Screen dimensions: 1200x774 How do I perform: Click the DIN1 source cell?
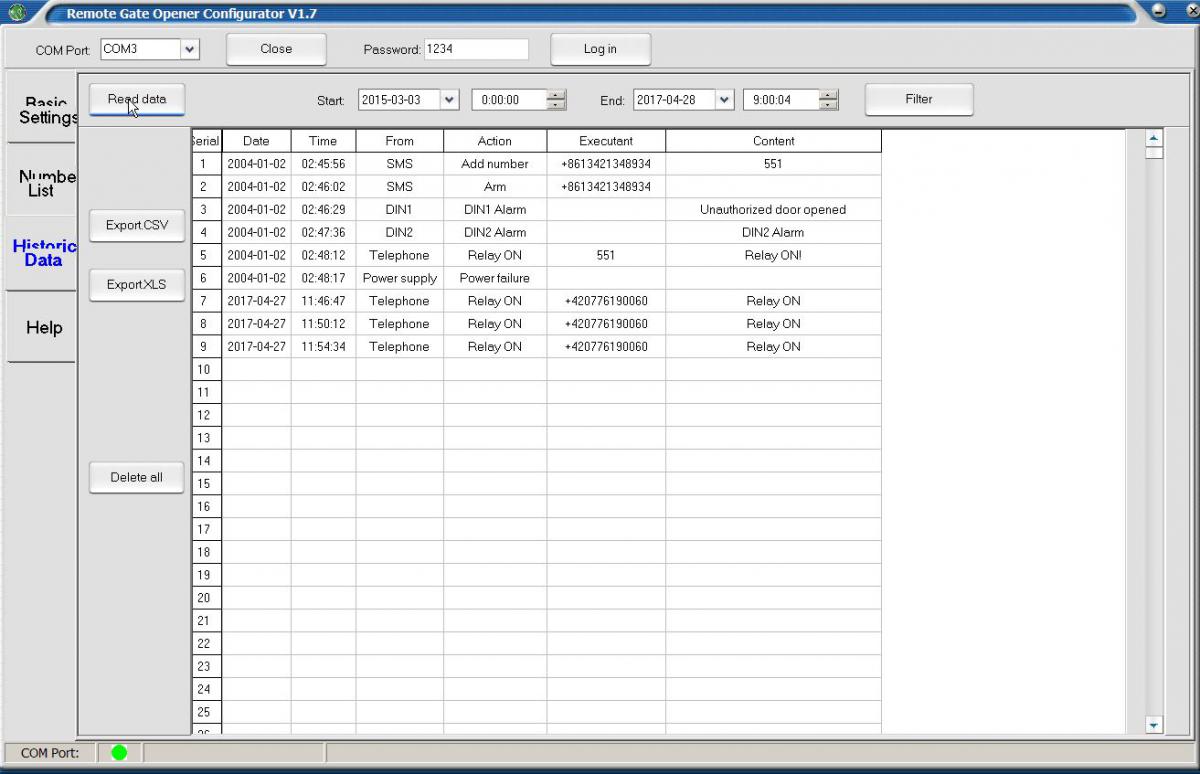click(399, 210)
